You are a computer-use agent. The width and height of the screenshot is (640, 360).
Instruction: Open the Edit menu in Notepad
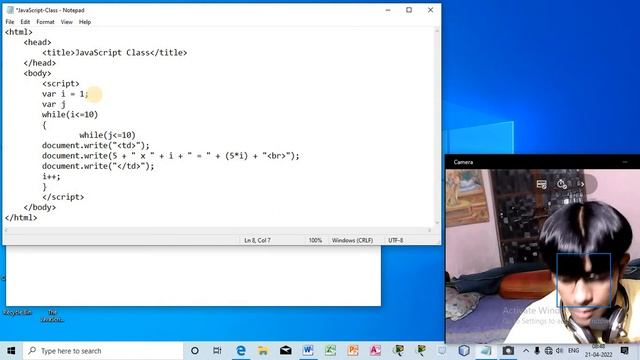tap(25, 22)
